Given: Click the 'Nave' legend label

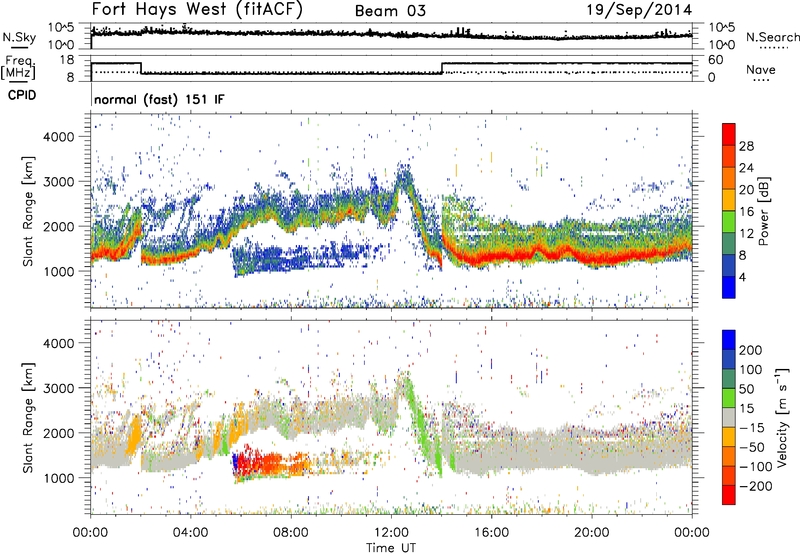Looking at the screenshot, I should point(761,69).
